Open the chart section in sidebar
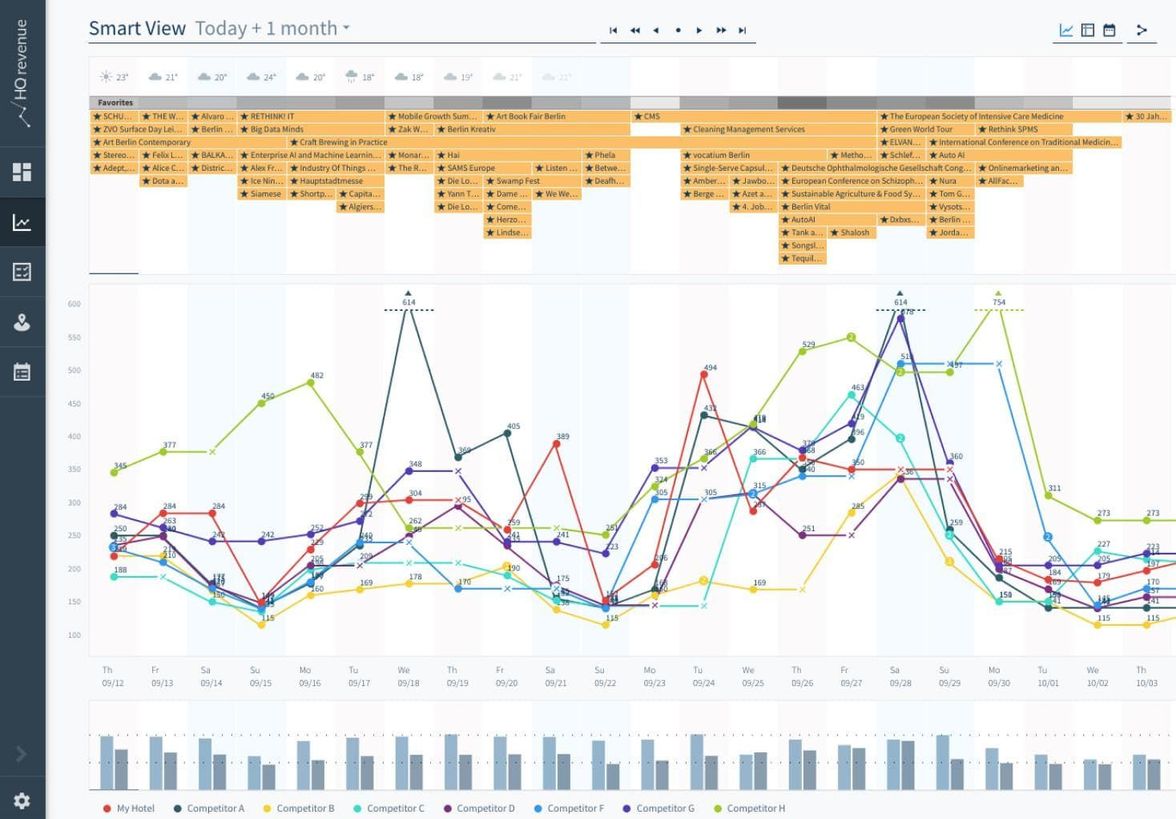 (22, 222)
